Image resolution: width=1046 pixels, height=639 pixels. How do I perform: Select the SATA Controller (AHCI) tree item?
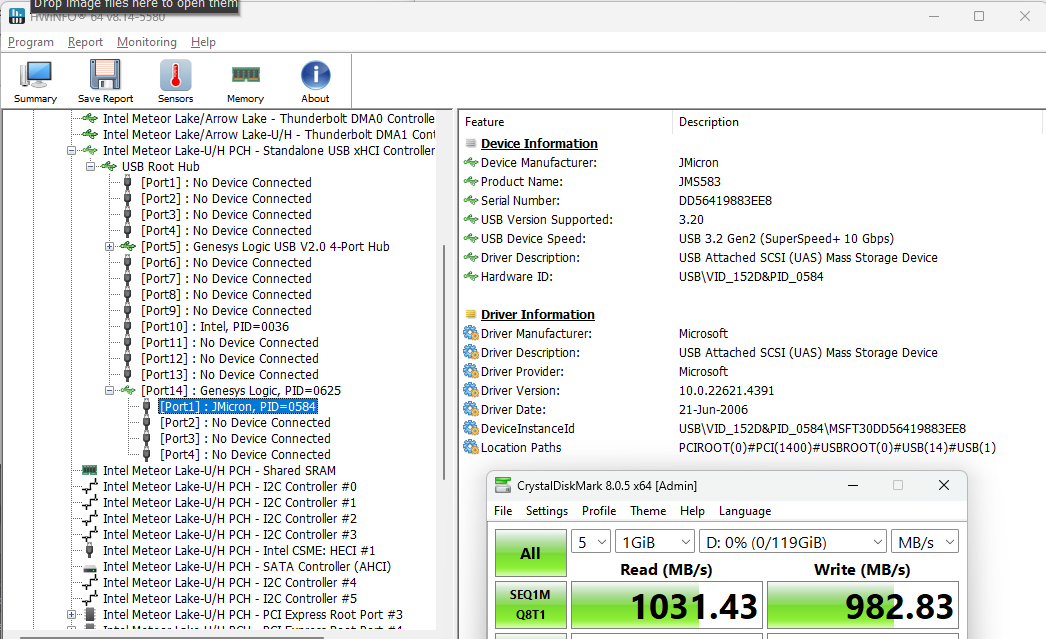pyautogui.click(x=247, y=566)
